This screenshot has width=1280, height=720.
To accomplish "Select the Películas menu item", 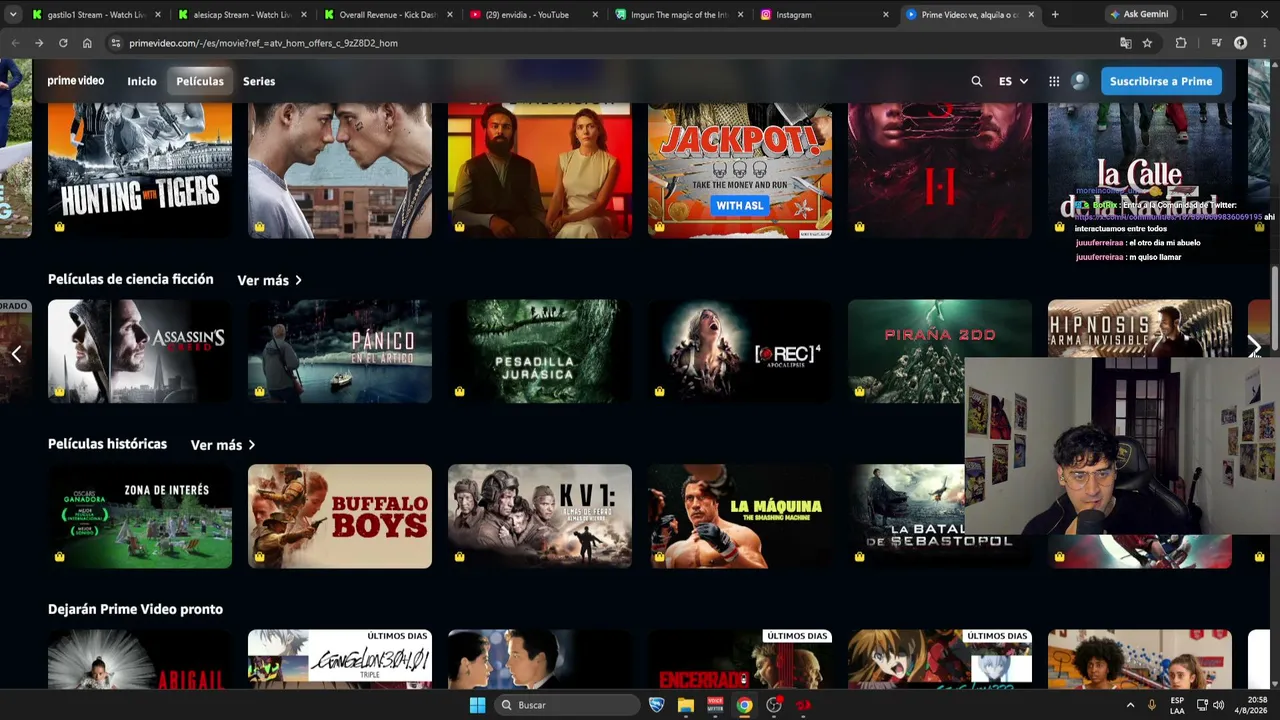I will pyautogui.click(x=200, y=81).
